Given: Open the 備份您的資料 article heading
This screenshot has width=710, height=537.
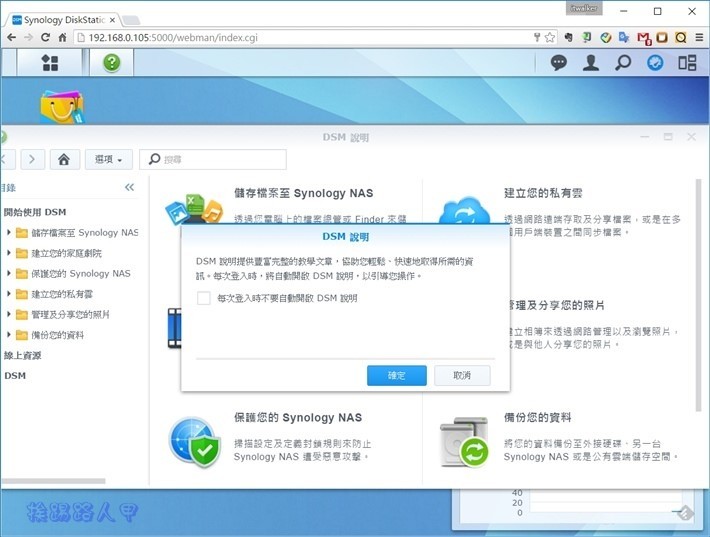Looking at the screenshot, I should [537, 417].
